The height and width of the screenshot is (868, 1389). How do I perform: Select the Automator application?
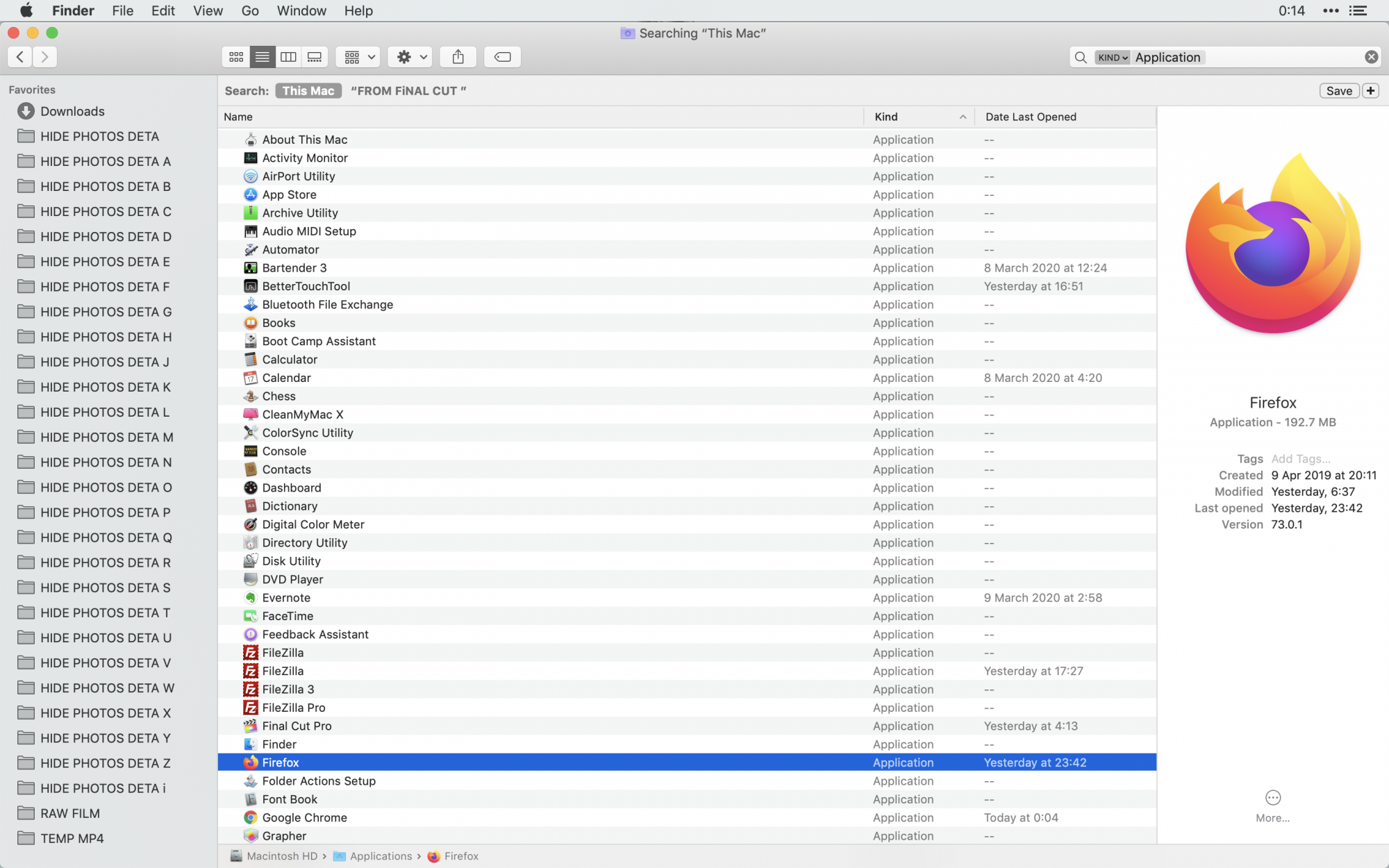pos(687,249)
